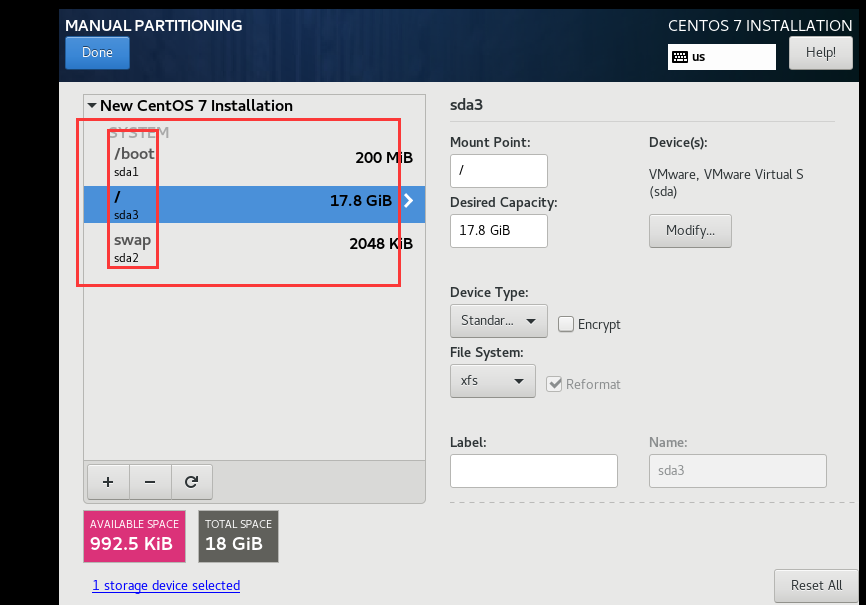Click the 17.8 GiB size in the selected row
This screenshot has width=866, height=605.
[361, 201]
